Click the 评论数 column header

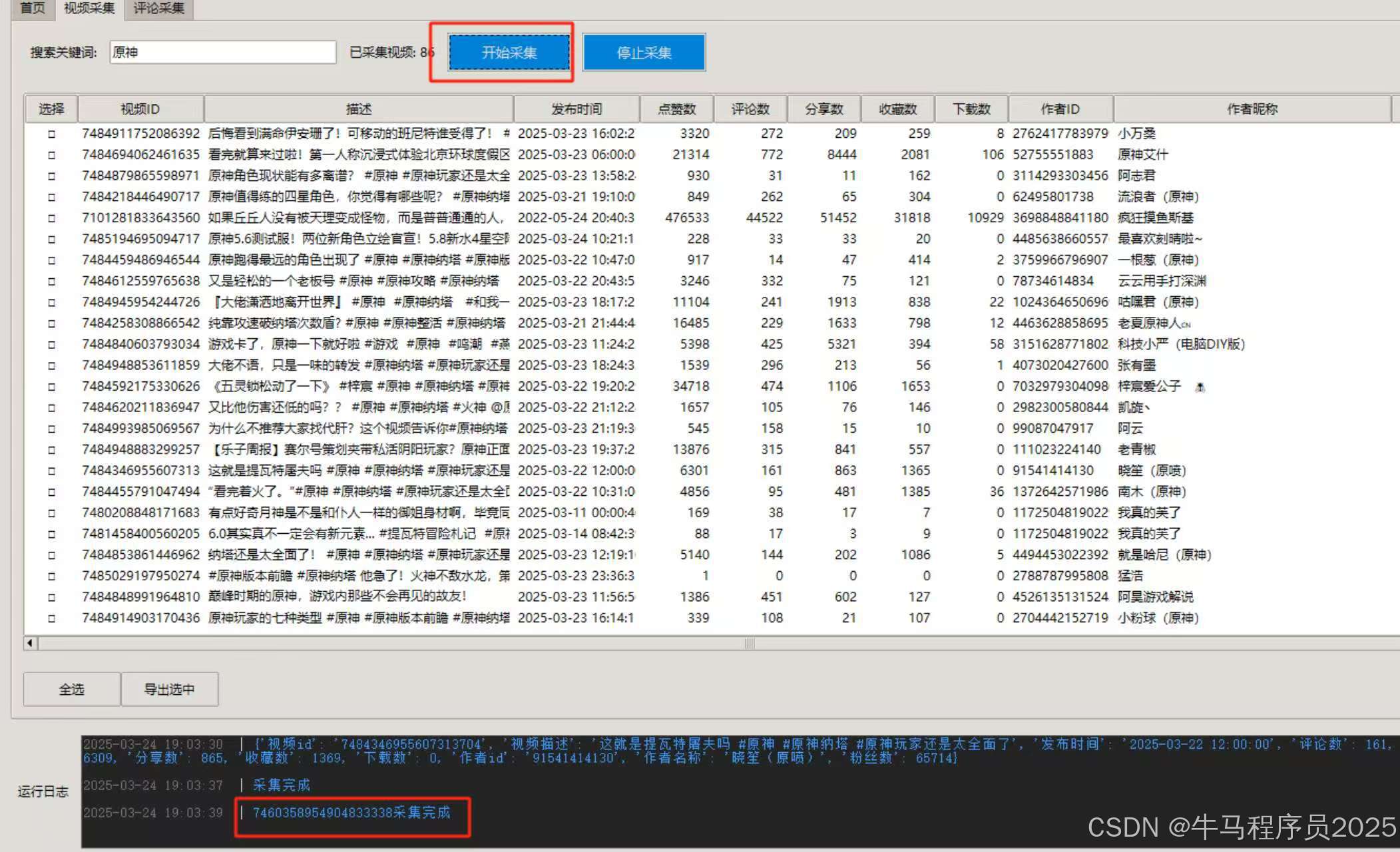tap(750, 109)
